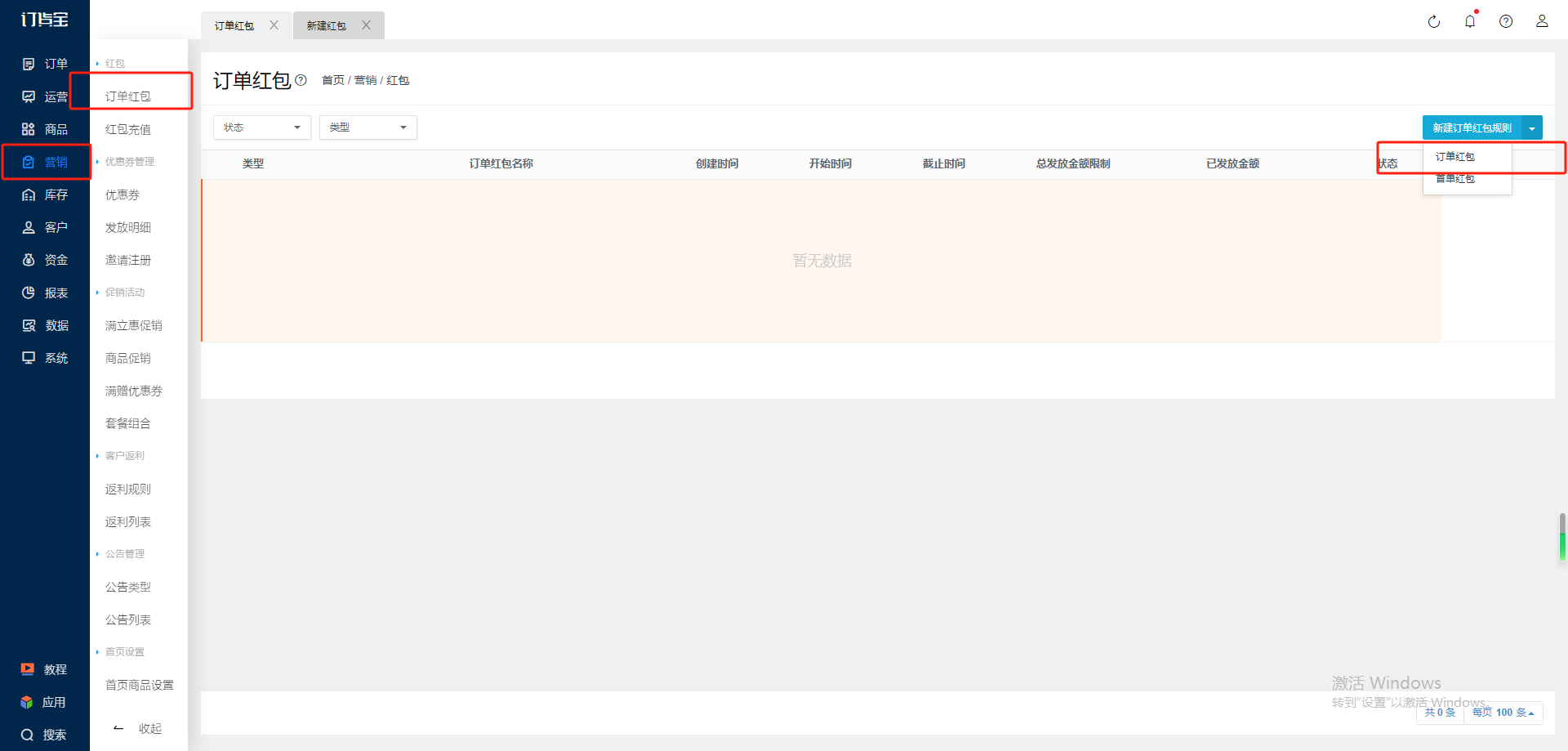Expand the 类型 filter dropdown
The height and width of the screenshot is (751, 1568).
pos(367,127)
